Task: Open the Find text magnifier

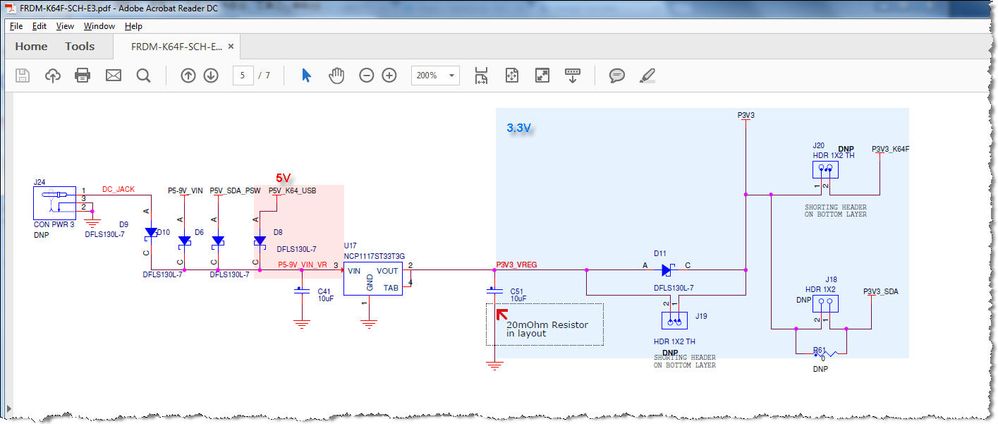Action: pos(144,76)
